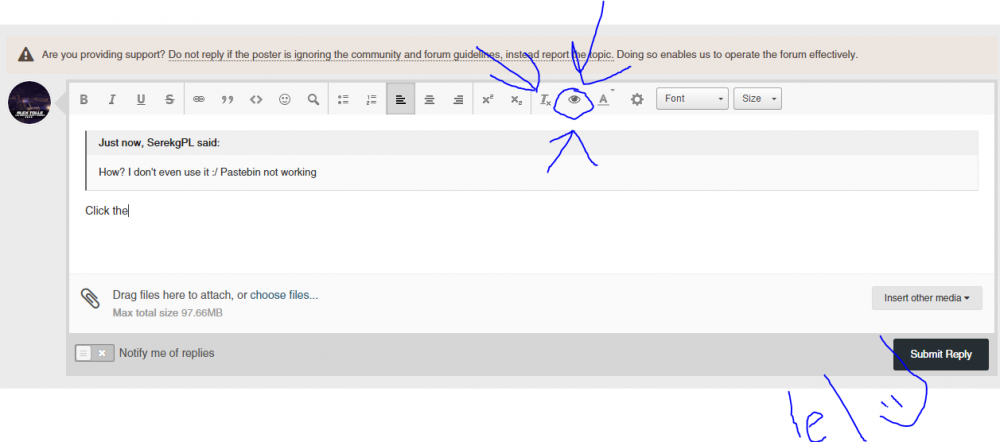Open the emoticon picker
This screenshot has height=442, width=1000.
tap(284, 99)
